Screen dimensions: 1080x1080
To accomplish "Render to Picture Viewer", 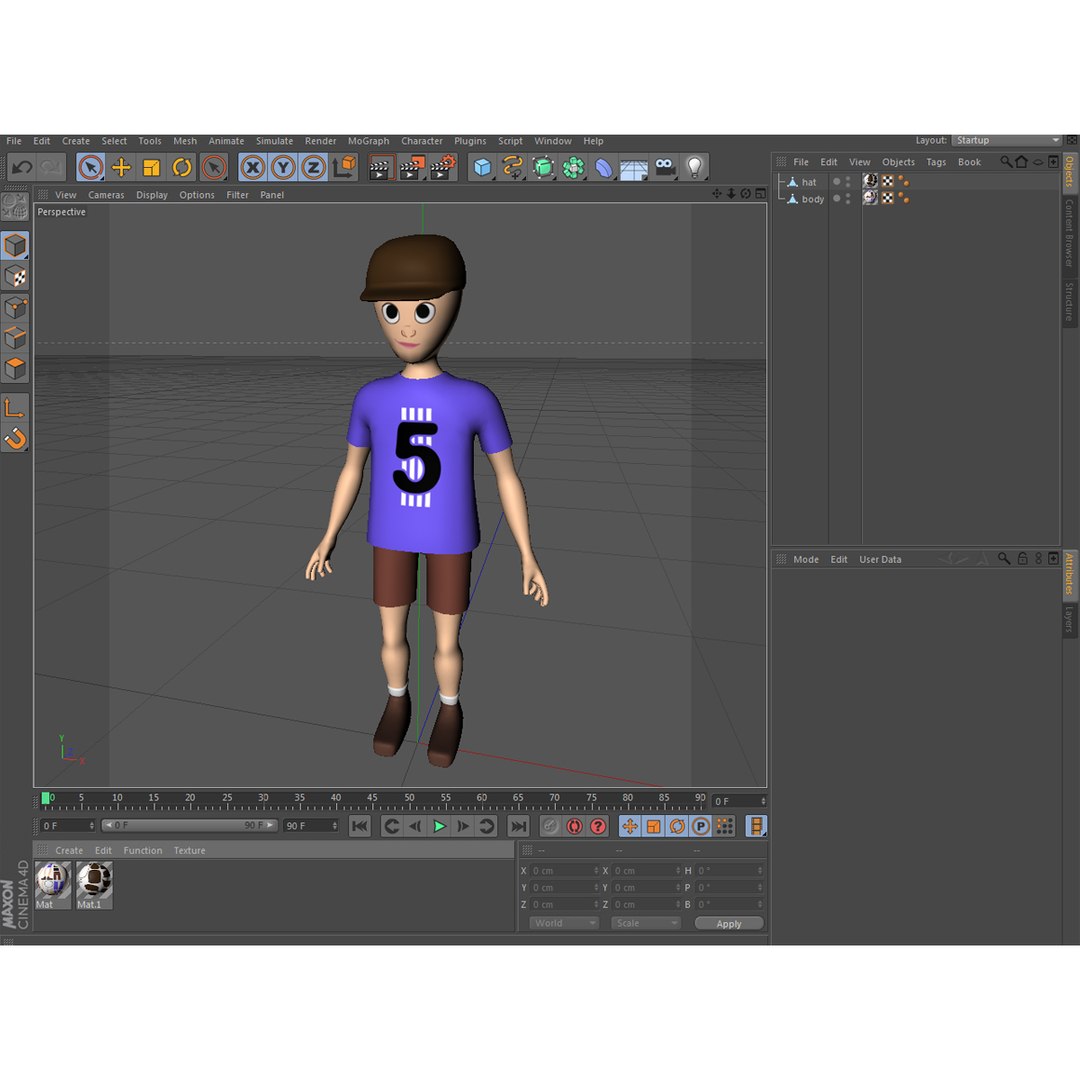I will click(x=412, y=167).
